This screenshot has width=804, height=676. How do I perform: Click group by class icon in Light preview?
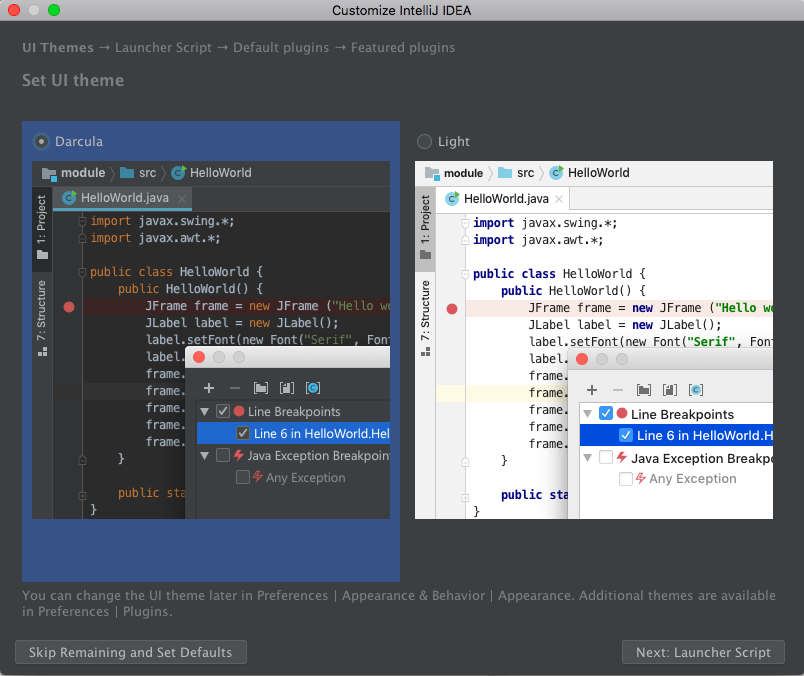pos(696,390)
